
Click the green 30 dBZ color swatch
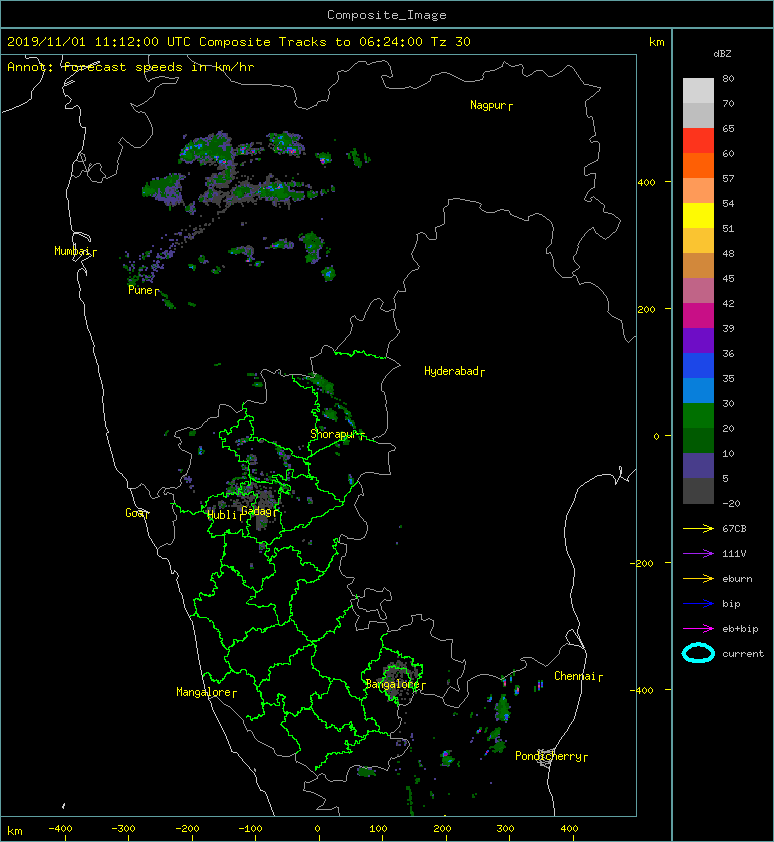click(x=698, y=415)
